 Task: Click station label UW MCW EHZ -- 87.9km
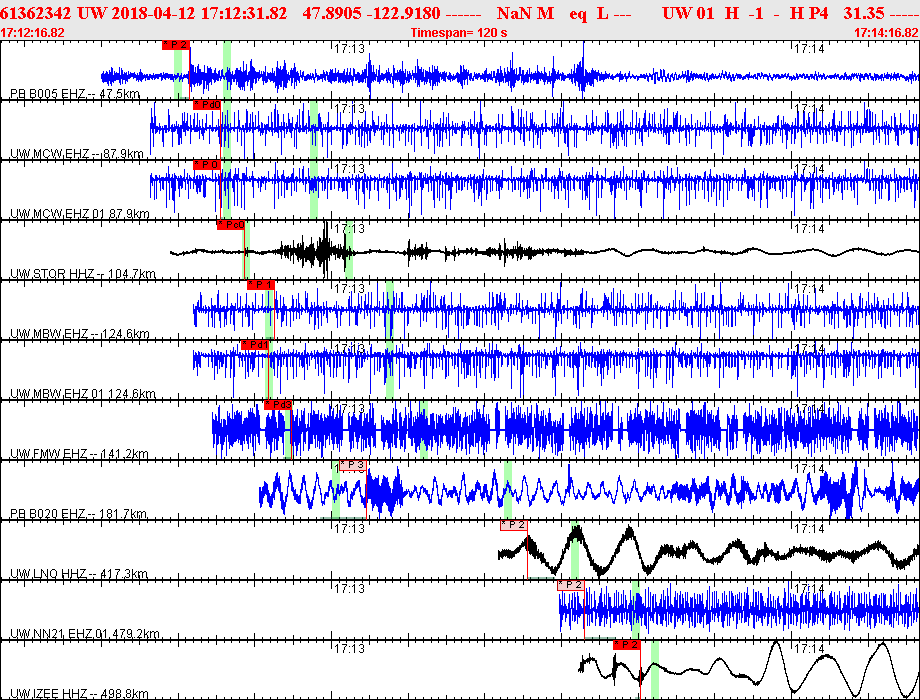pos(77,154)
